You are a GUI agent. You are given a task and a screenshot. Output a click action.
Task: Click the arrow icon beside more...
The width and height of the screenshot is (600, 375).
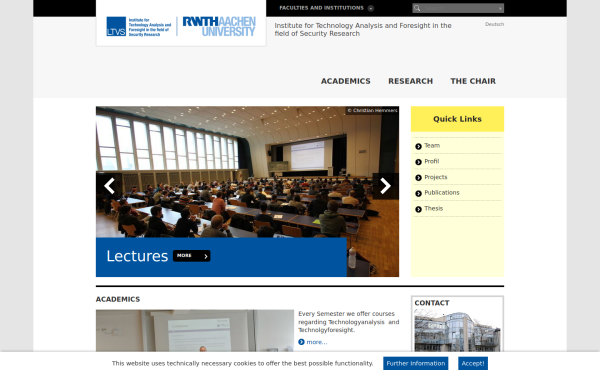(301, 342)
